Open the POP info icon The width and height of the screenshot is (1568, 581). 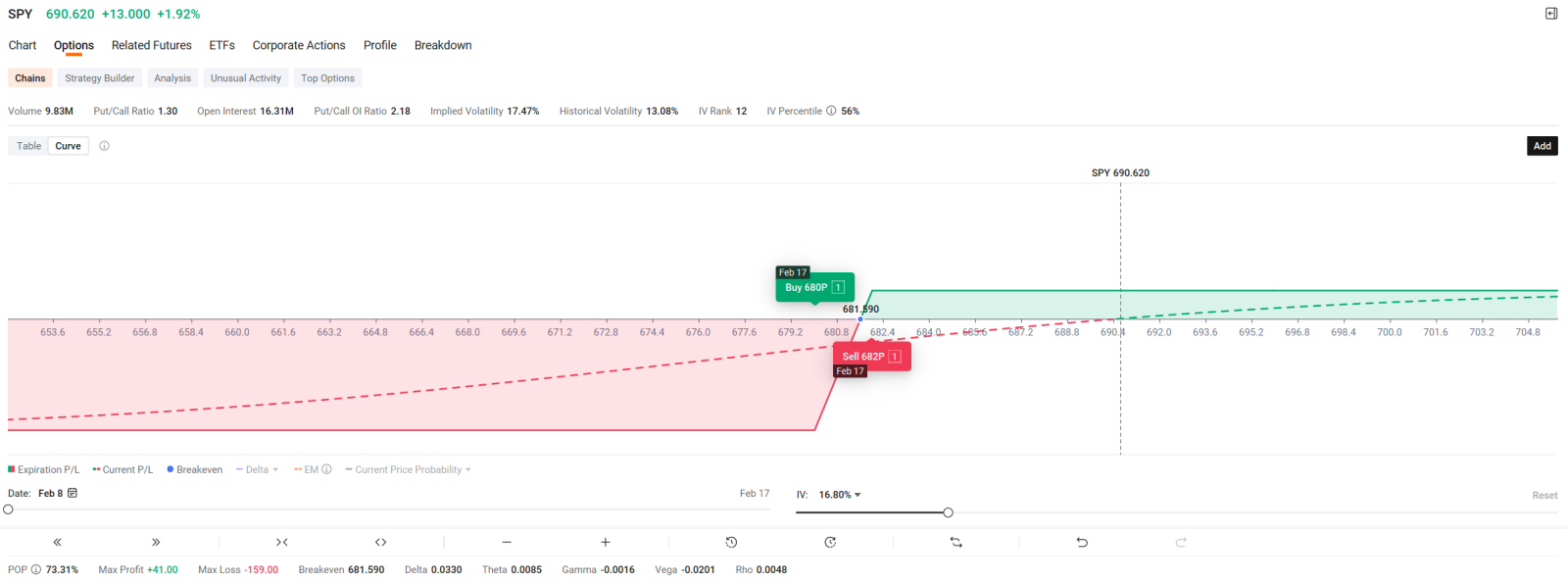pos(36,569)
